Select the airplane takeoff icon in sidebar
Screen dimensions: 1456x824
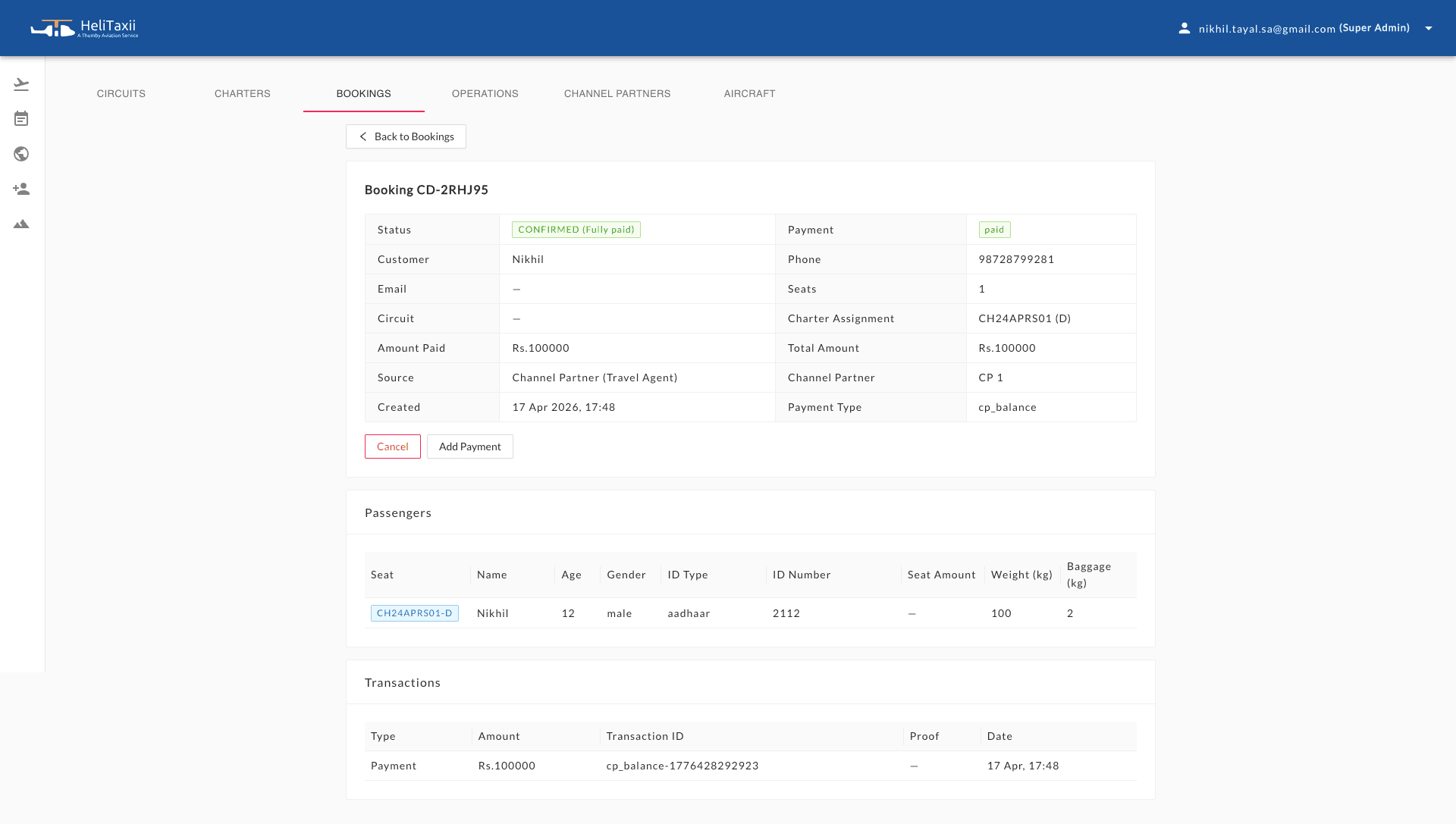(22, 83)
